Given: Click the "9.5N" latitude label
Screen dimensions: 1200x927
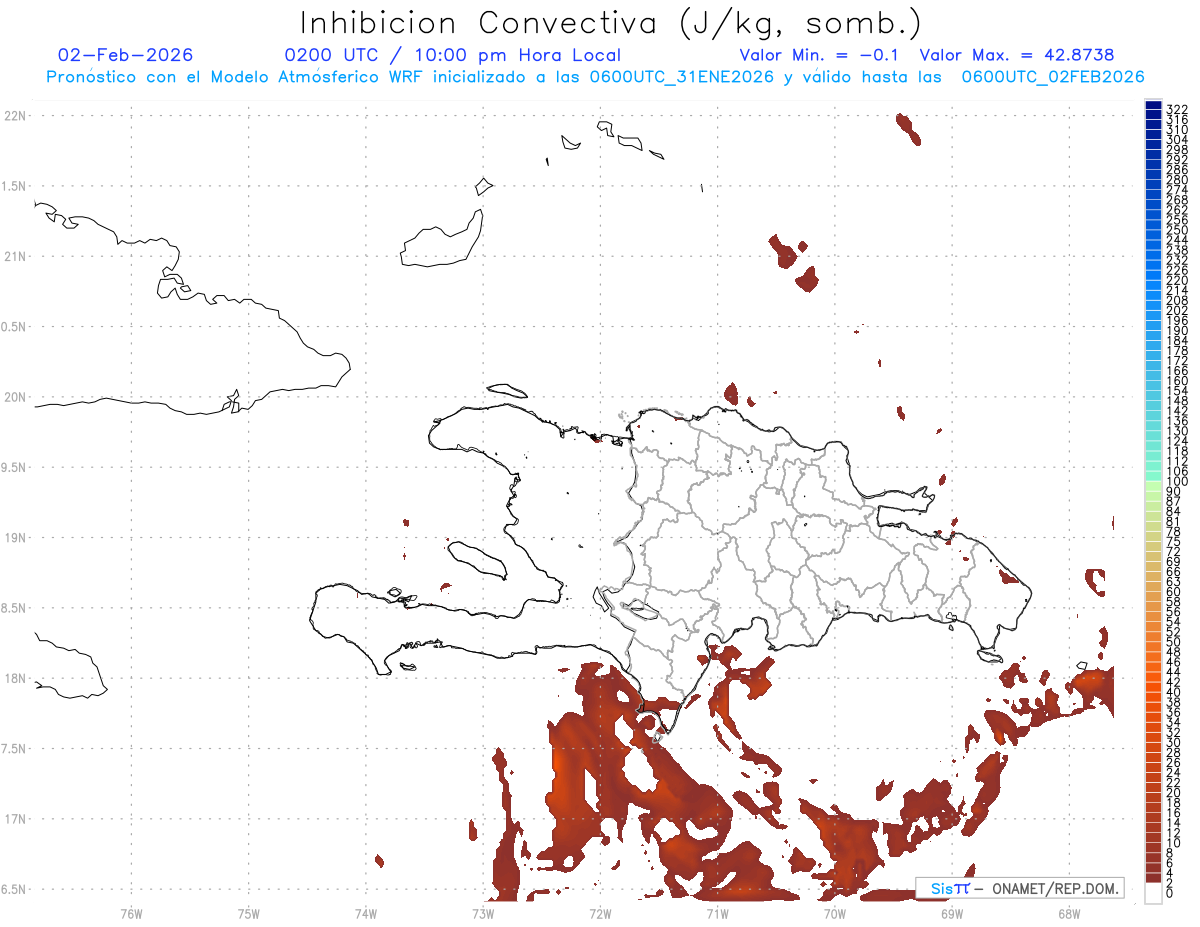Looking at the screenshot, I should [15, 467].
